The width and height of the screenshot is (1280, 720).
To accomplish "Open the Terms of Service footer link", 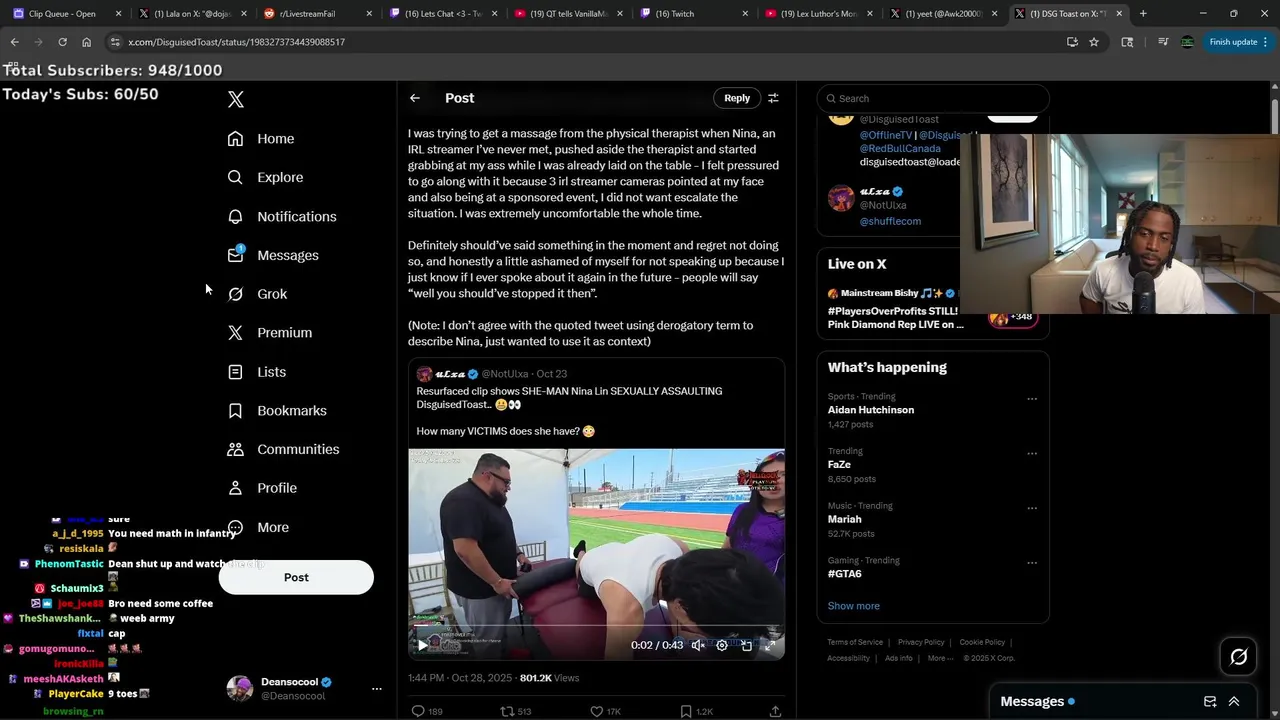I will [x=855, y=642].
